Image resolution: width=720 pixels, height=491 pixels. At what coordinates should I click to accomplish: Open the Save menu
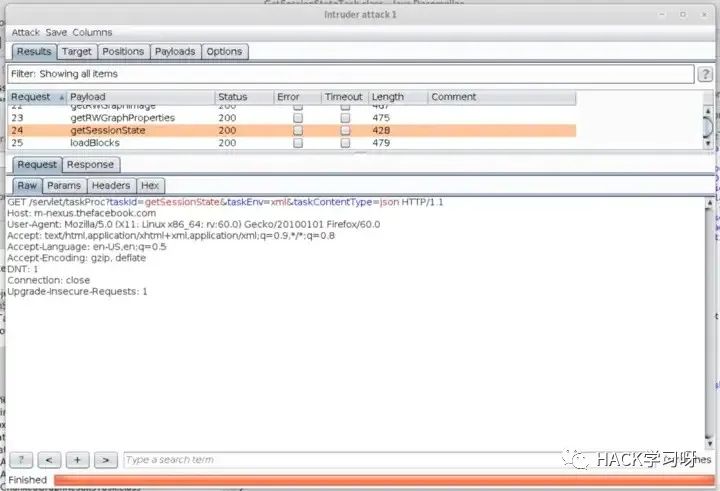[56, 32]
